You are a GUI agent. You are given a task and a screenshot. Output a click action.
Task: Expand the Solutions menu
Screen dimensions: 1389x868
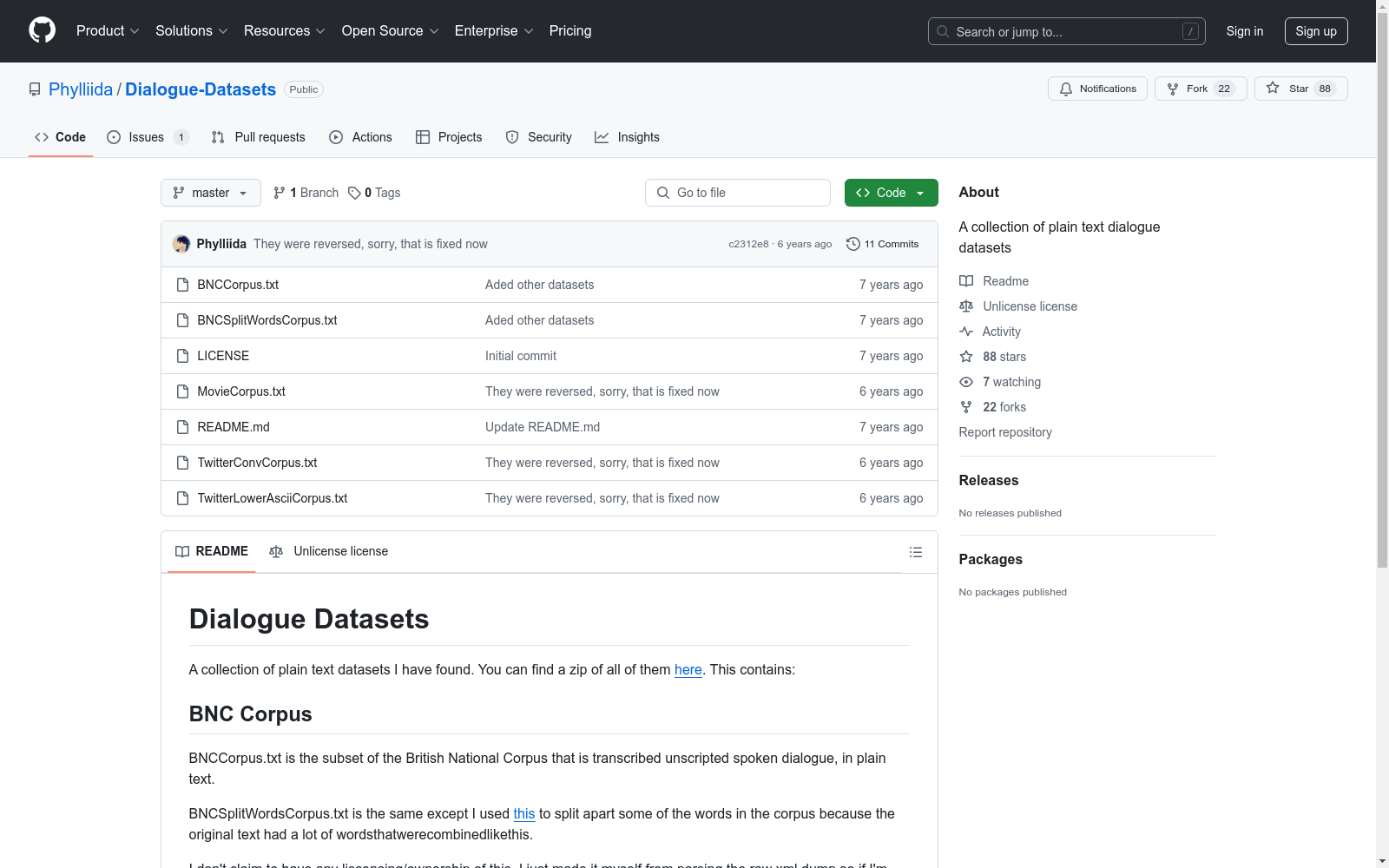click(x=192, y=31)
